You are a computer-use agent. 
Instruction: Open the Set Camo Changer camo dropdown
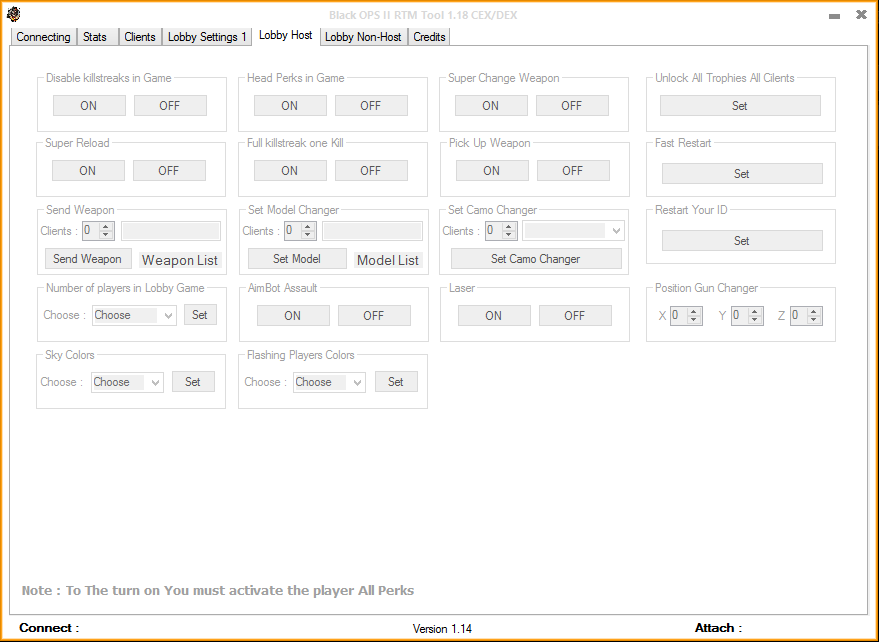(573, 230)
